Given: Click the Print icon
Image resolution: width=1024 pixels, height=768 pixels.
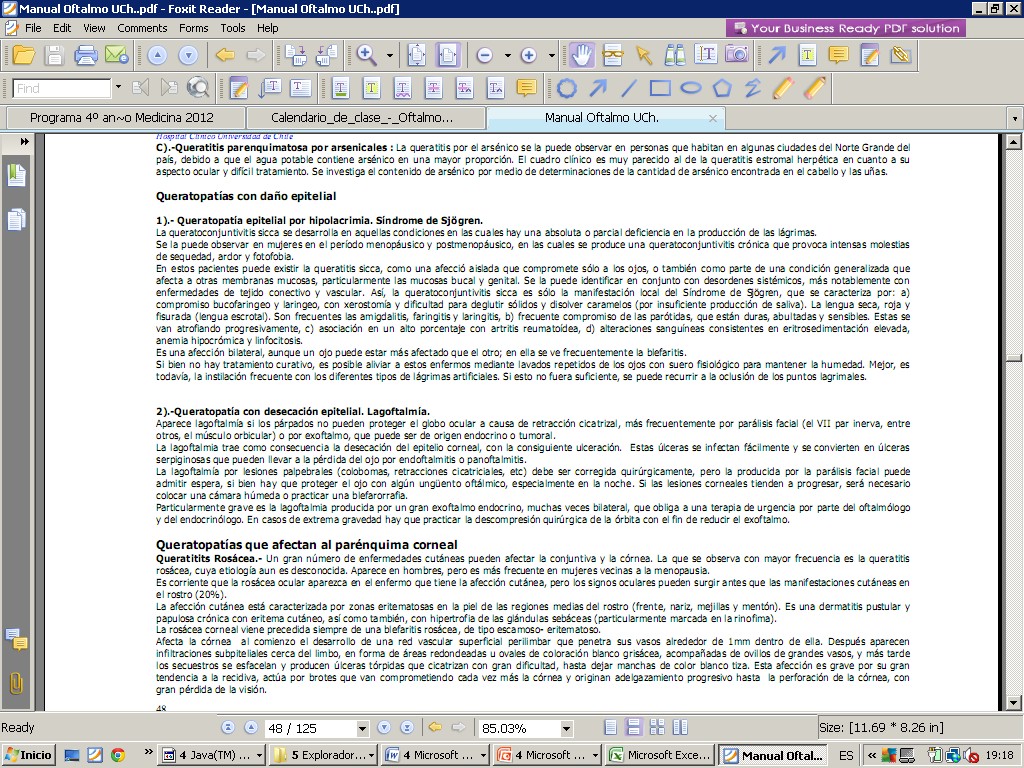Looking at the screenshot, I should (87, 55).
